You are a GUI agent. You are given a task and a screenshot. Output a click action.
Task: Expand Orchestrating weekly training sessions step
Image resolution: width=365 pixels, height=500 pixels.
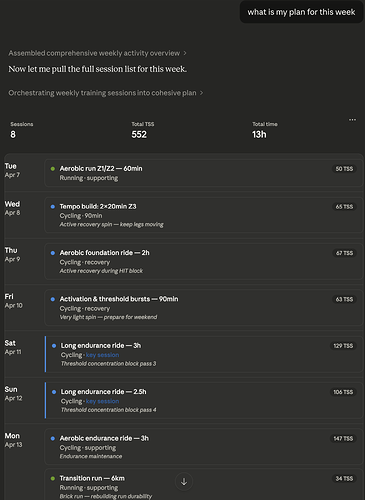point(106,93)
